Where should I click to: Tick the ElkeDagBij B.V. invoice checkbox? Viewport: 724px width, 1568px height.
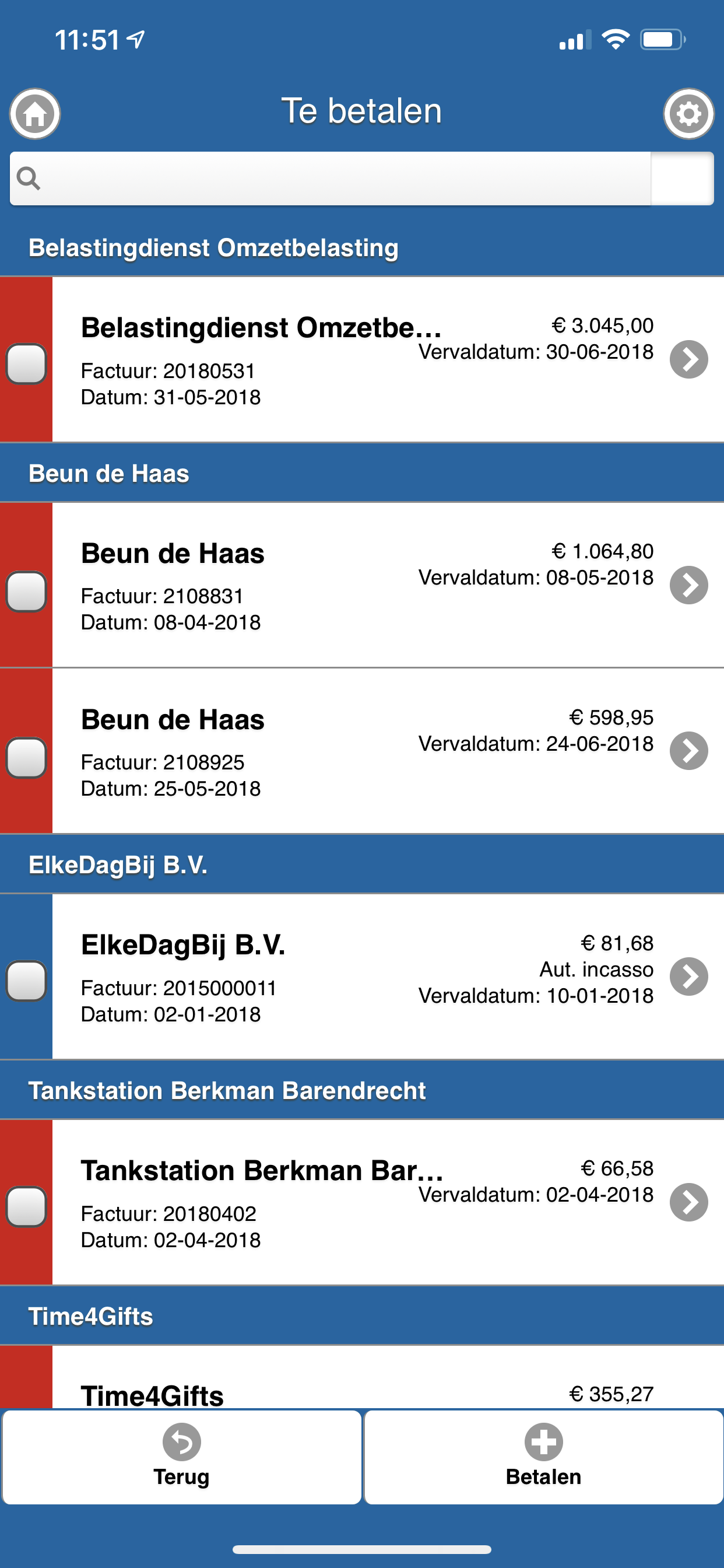26,980
